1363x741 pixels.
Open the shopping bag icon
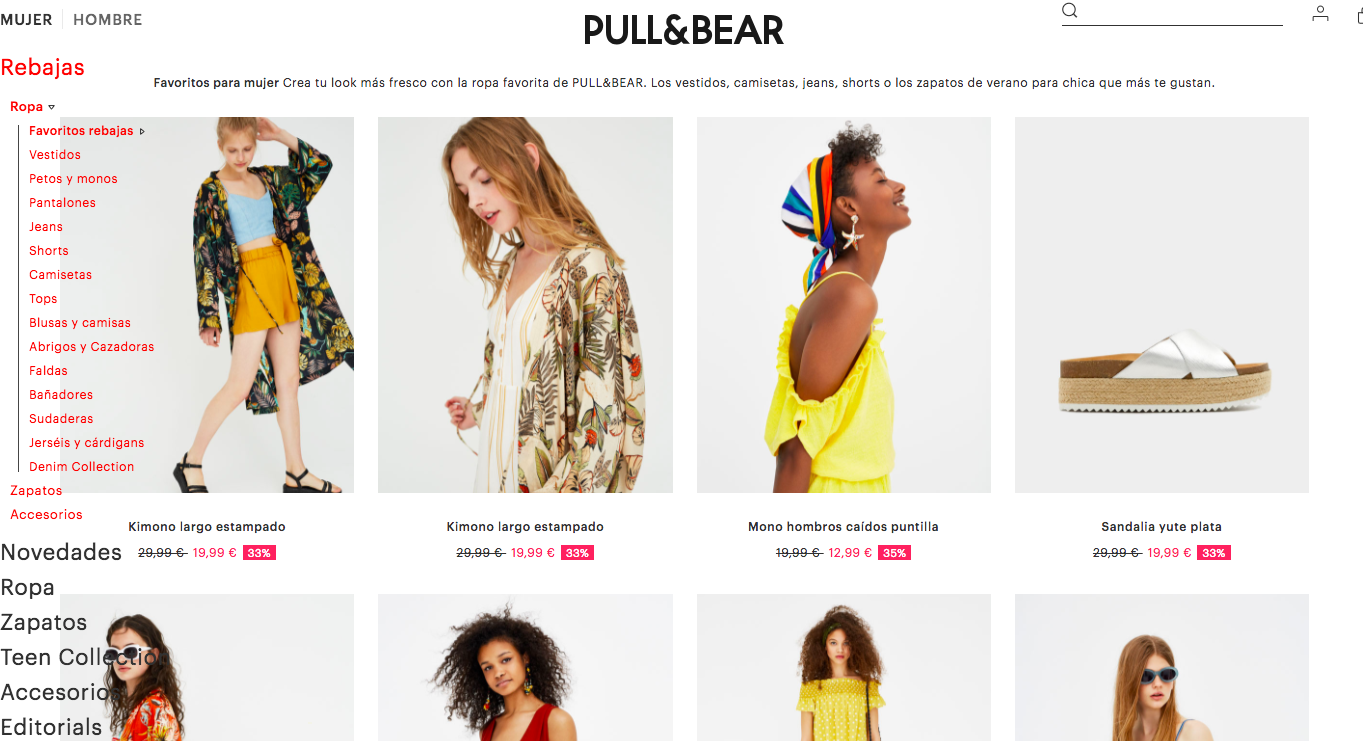pos(1359,13)
